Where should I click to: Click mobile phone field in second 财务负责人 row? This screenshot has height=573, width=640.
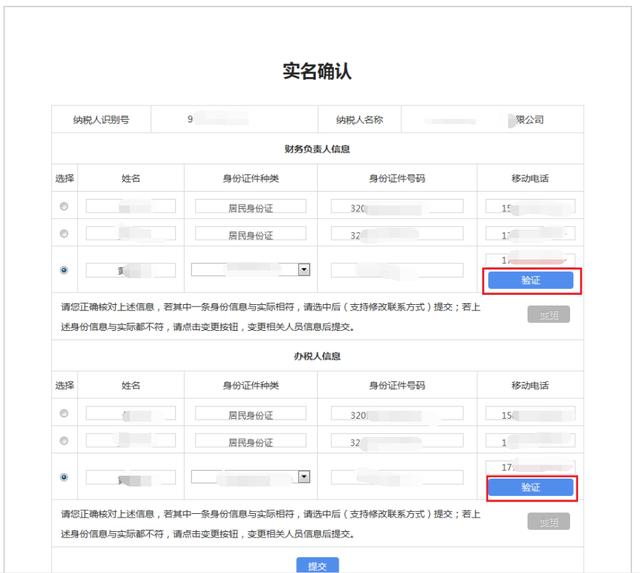[x=531, y=233]
